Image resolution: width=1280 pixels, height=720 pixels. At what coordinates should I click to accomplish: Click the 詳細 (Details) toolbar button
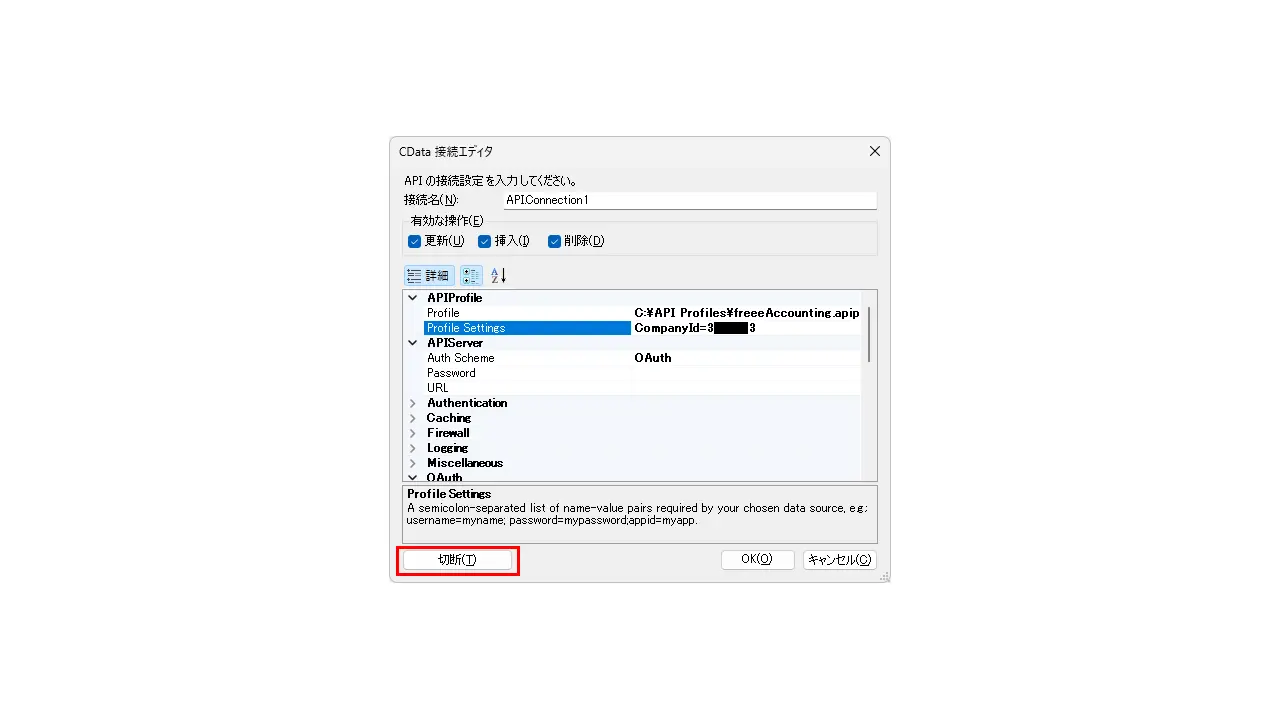[x=429, y=275]
